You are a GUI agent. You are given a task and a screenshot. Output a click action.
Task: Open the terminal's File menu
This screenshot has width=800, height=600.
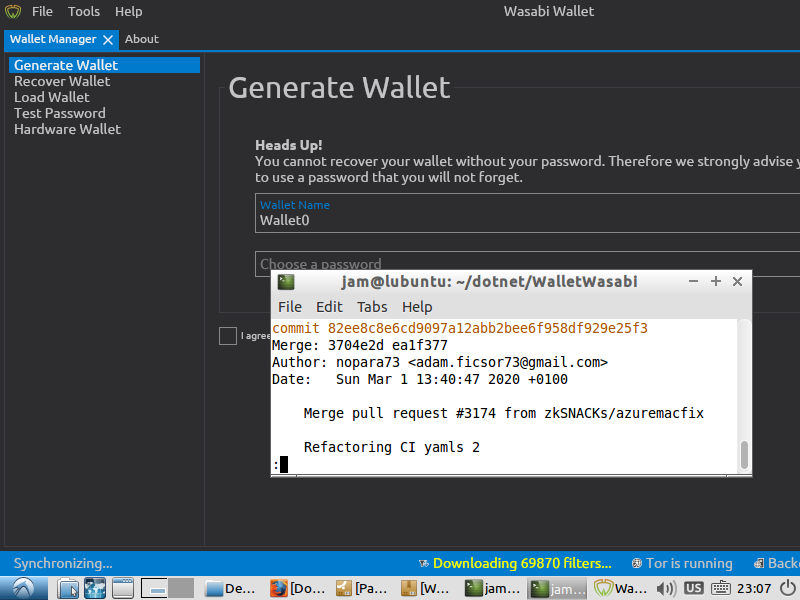(290, 307)
